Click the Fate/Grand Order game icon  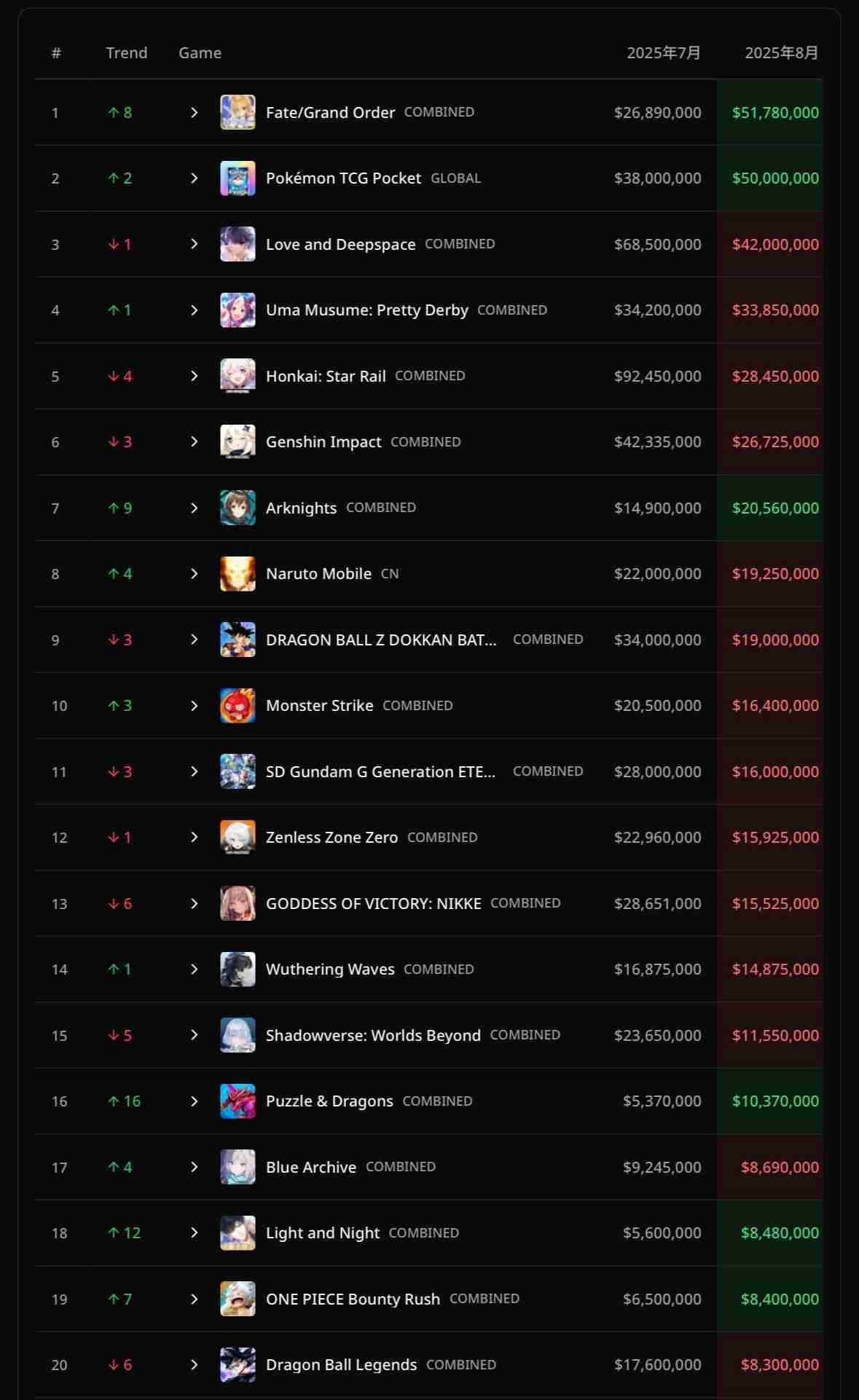tap(238, 112)
